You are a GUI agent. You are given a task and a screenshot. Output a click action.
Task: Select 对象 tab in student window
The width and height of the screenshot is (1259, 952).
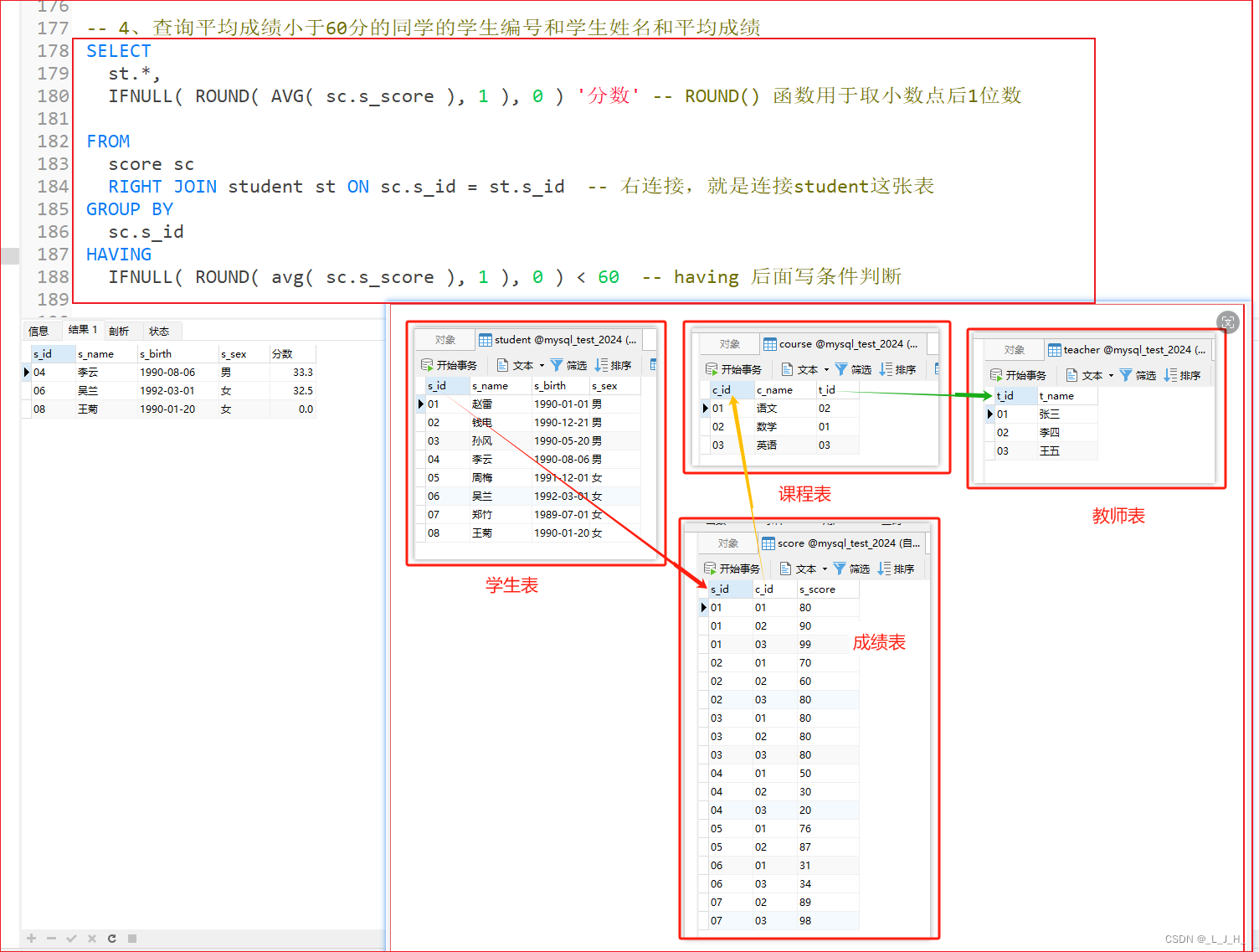coord(445,340)
